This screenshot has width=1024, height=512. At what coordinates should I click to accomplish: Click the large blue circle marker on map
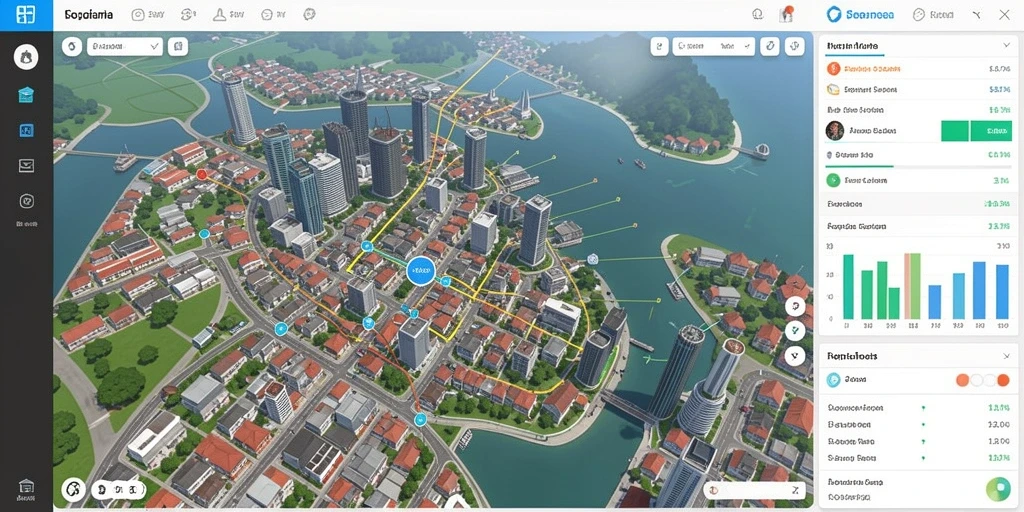coord(421,270)
